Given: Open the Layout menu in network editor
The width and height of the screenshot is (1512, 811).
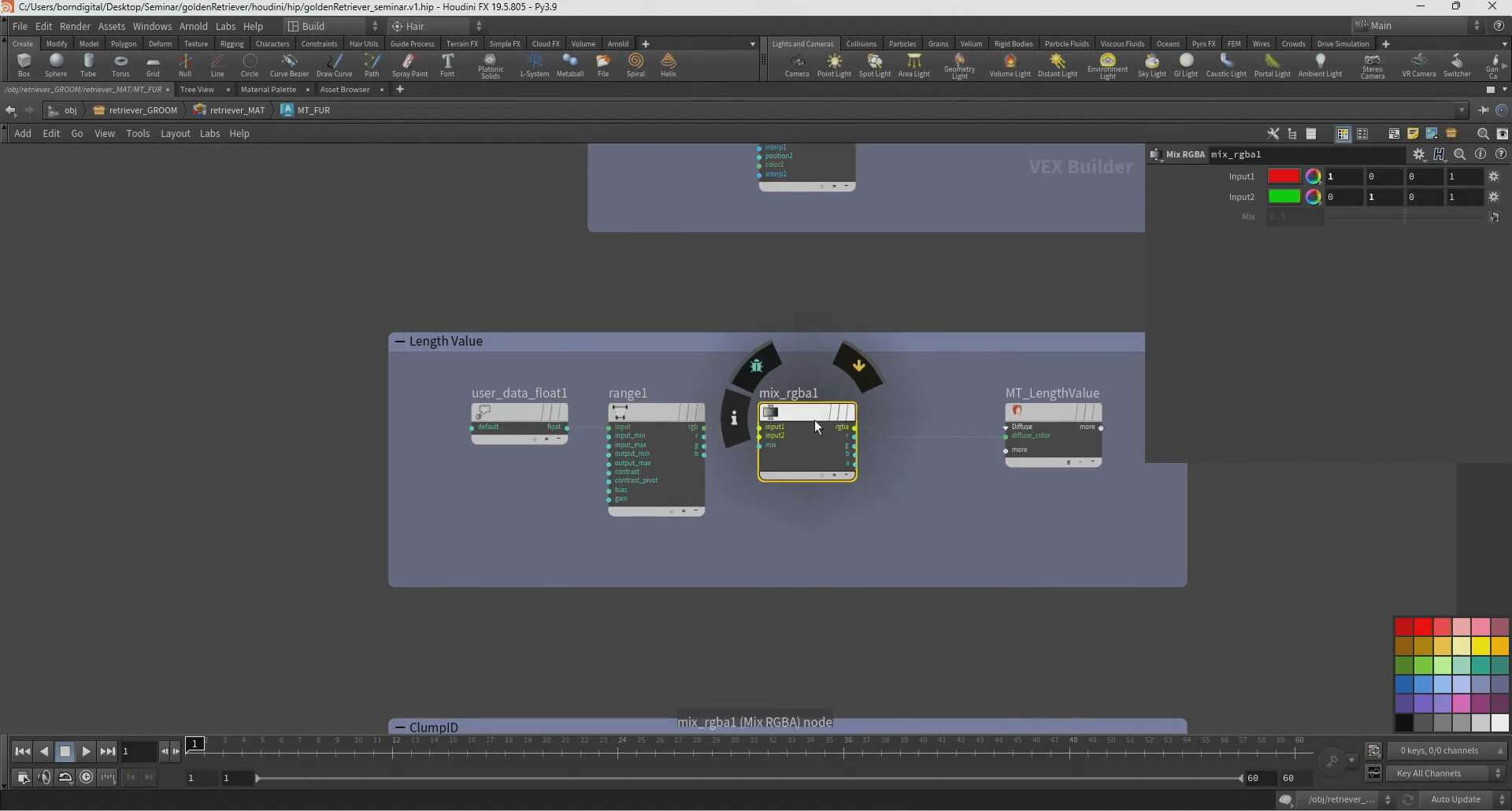Looking at the screenshot, I should 175,134.
